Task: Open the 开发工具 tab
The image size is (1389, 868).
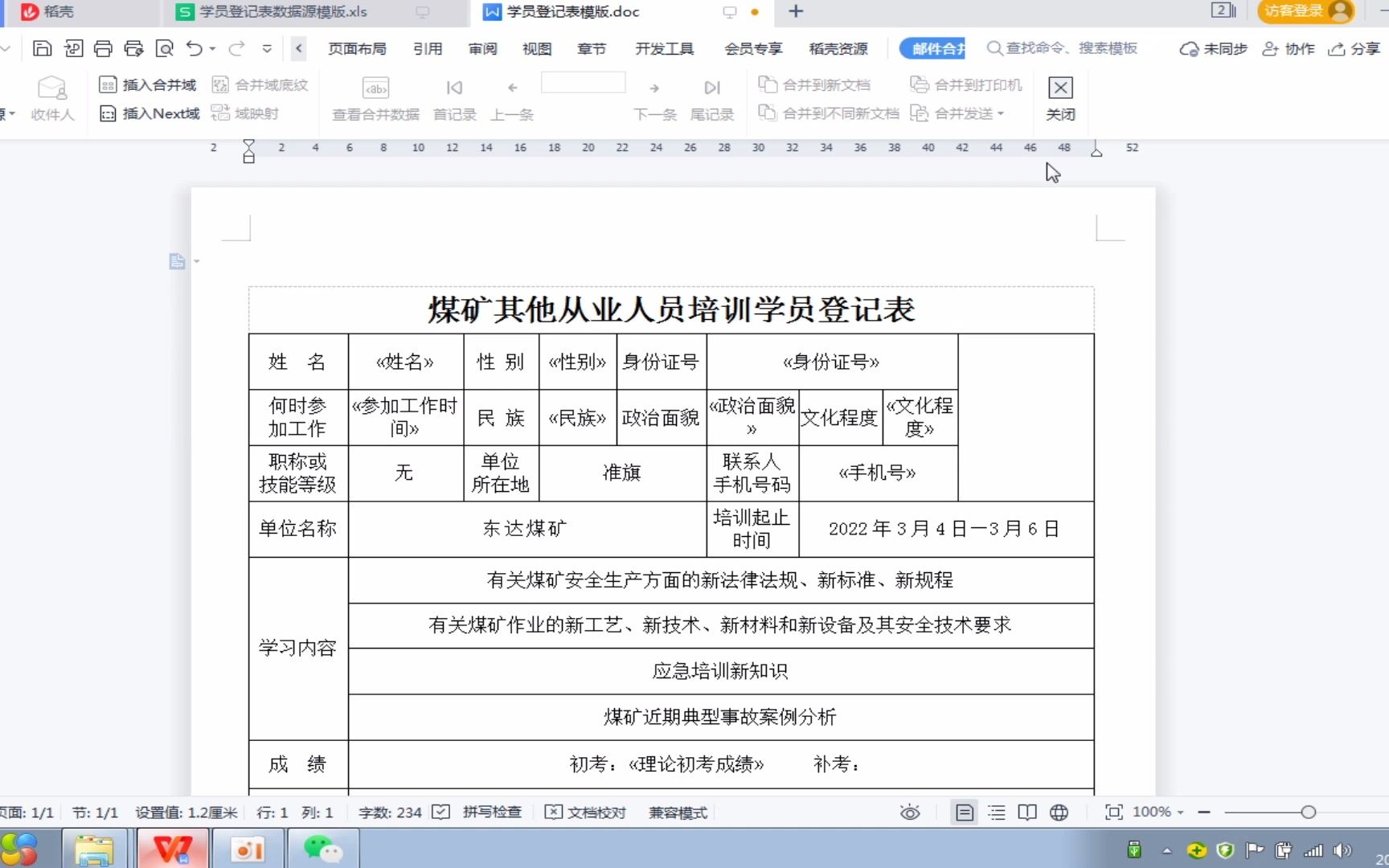Action: pyautogui.click(x=665, y=49)
